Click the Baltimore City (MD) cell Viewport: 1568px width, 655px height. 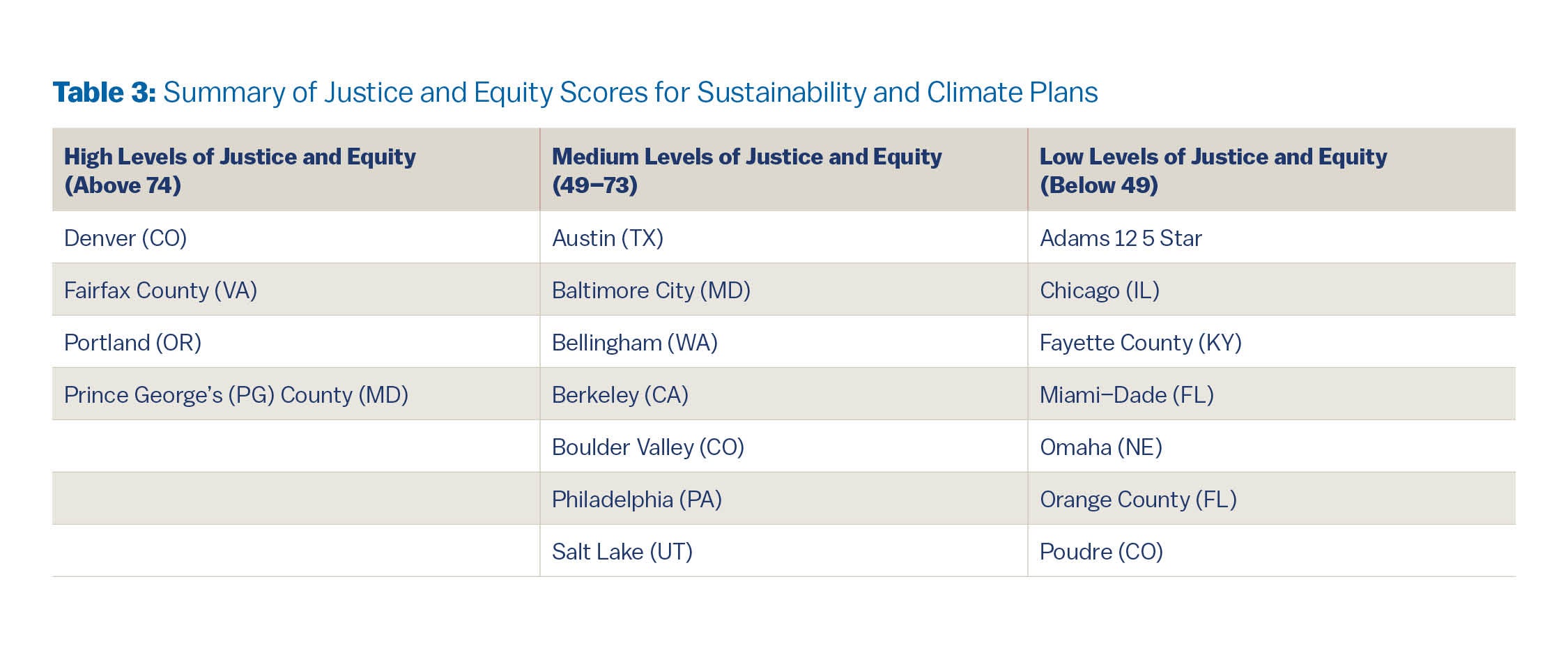click(784, 289)
